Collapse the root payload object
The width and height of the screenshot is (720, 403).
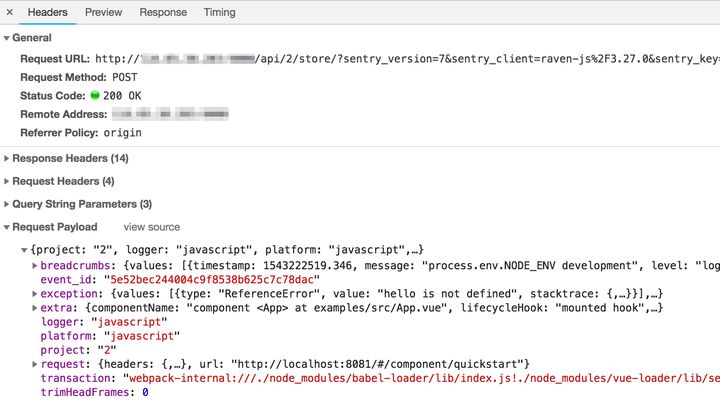pos(24,250)
